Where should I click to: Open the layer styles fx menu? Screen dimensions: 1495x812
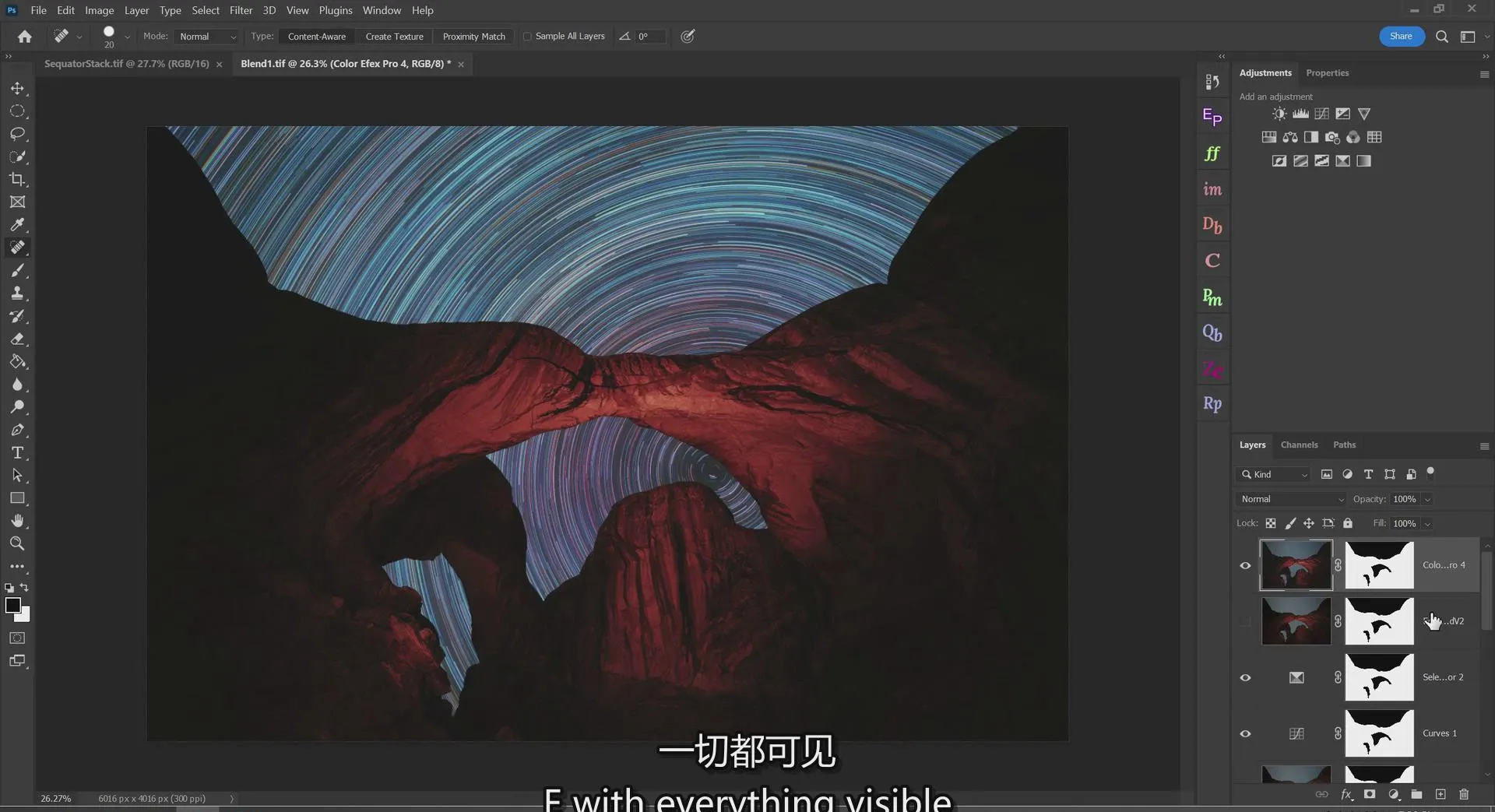pyautogui.click(x=1346, y=794)
